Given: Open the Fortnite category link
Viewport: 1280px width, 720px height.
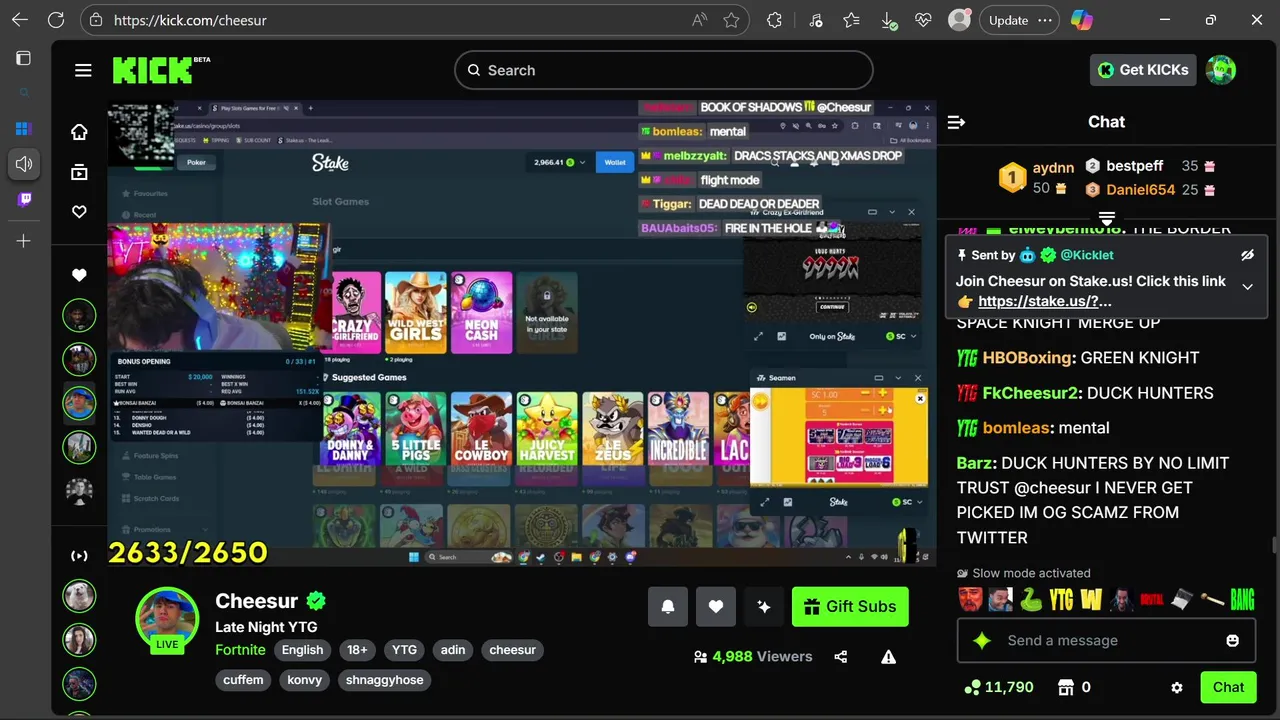Looking at the screenshot, I should click(x=240, y=650).
